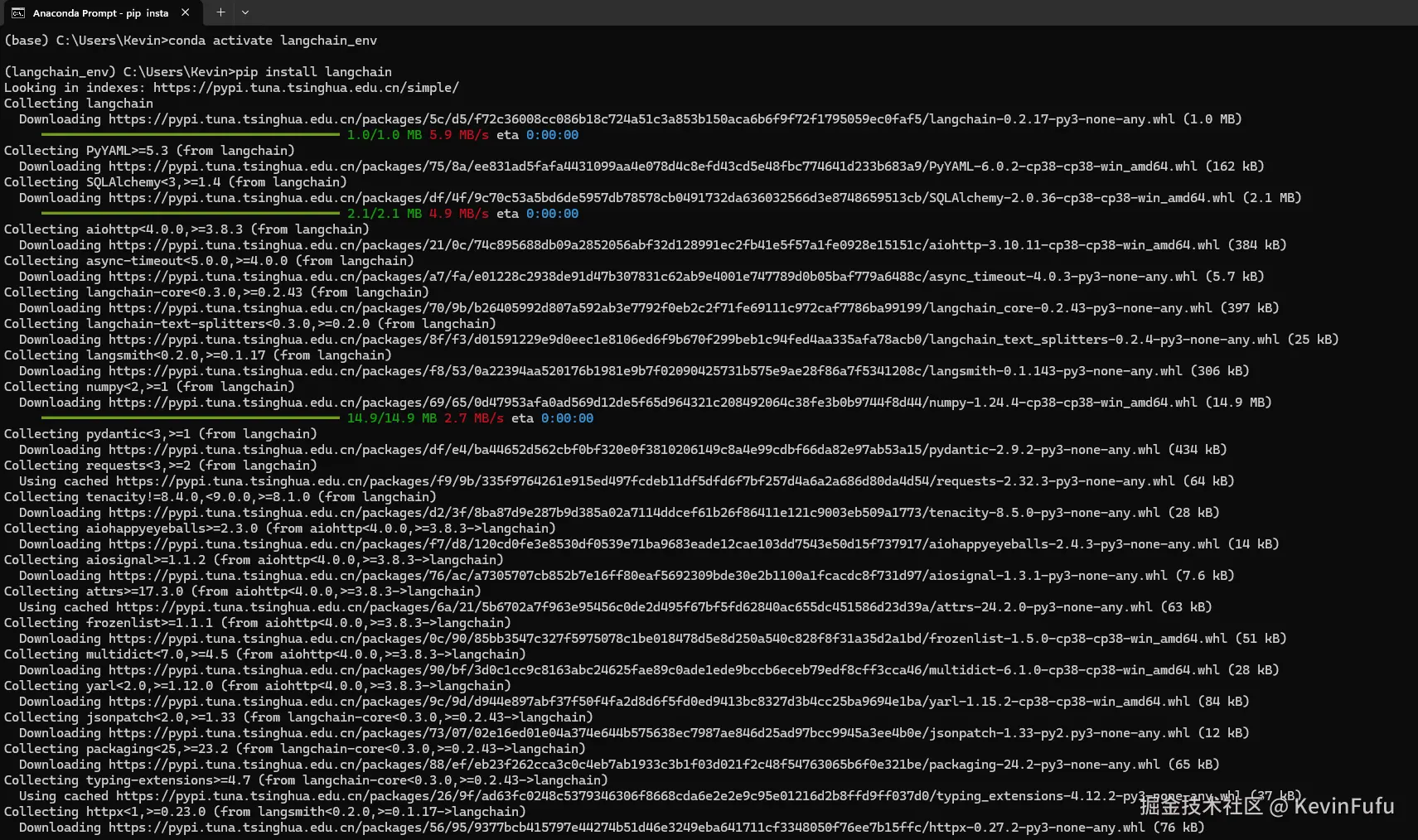The height and width of the screenshot is (840, 1418).
Task: Click the 'Collecting aiohappyeyeballs>=2.3.0' output line
Action: [x=280, y=529]
